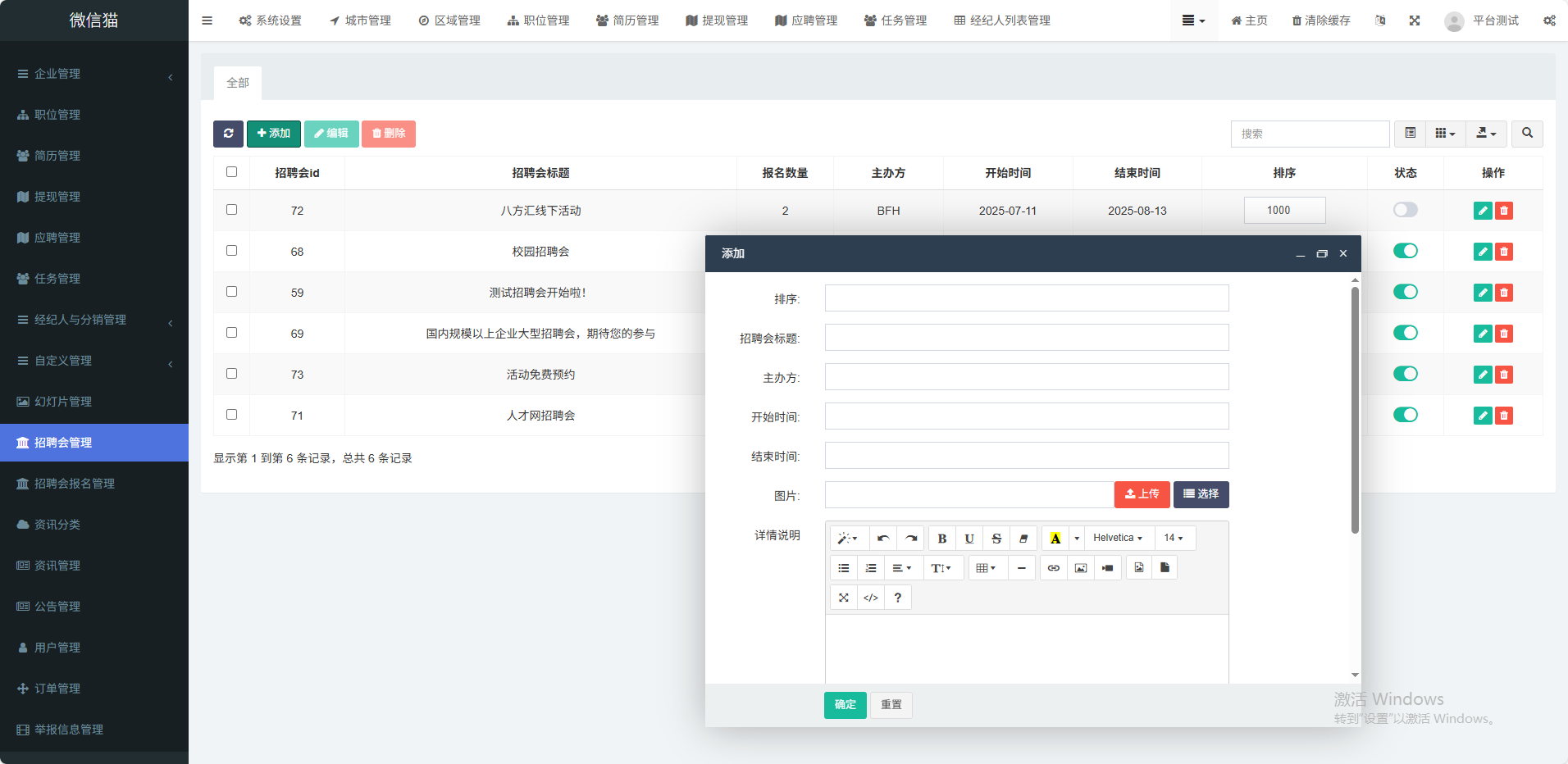The width and height of the screenshot is (1568, 764).
Task: Click the undo icon in the editor
Action: 882,539
